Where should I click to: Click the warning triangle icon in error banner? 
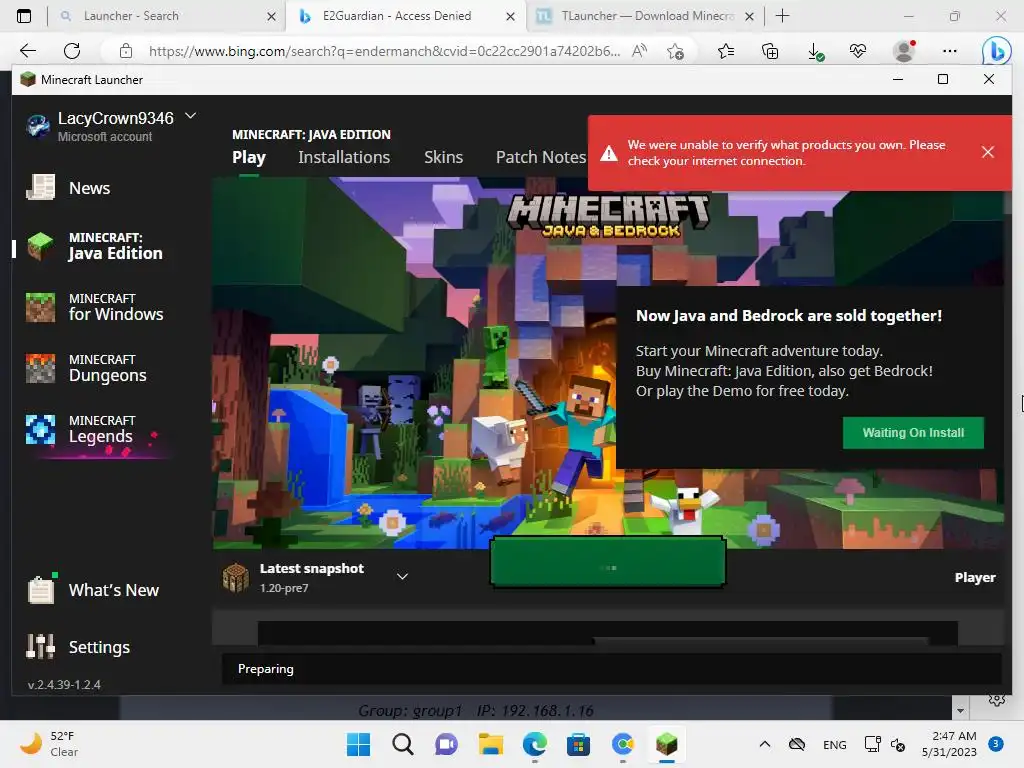click(609, 153)
